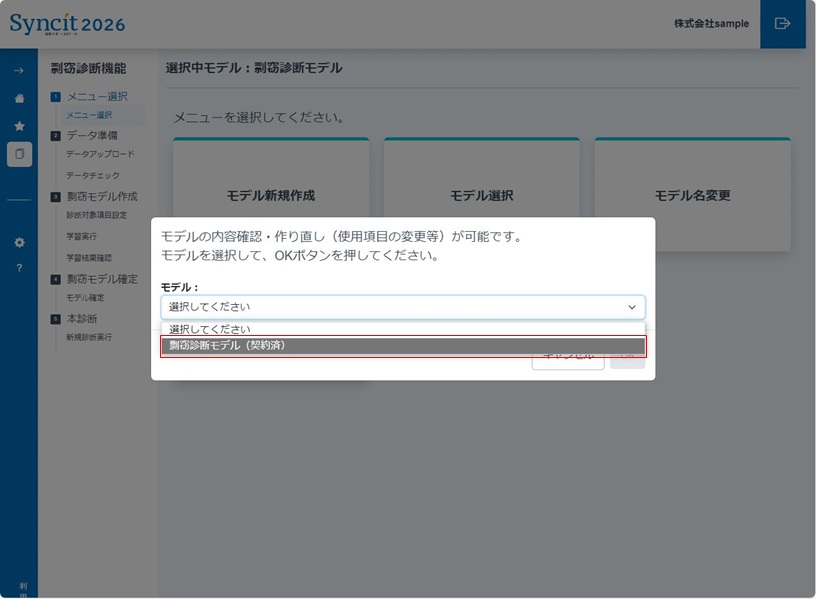Open the モデル dropdown chevron
The image size is (816, 599).
pos(630,307)
